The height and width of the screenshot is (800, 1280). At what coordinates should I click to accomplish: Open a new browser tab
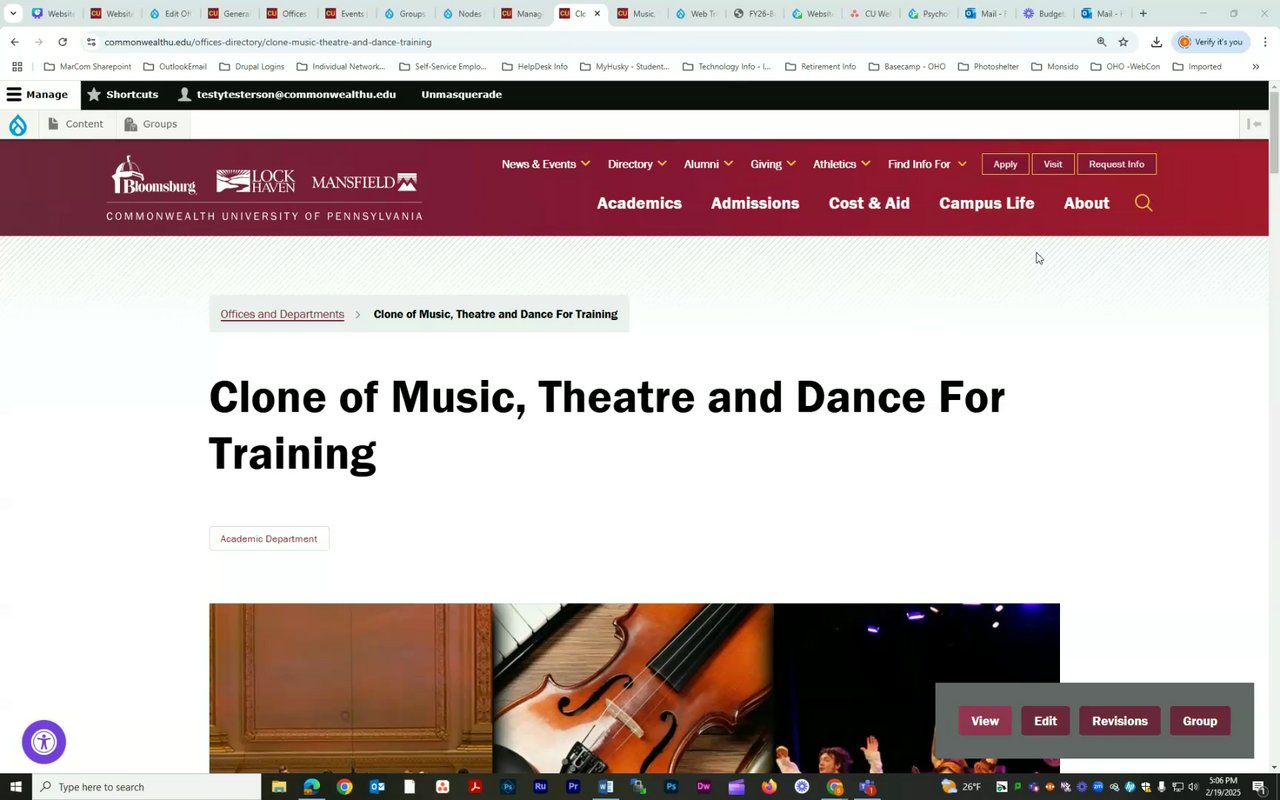point(1143,14)
